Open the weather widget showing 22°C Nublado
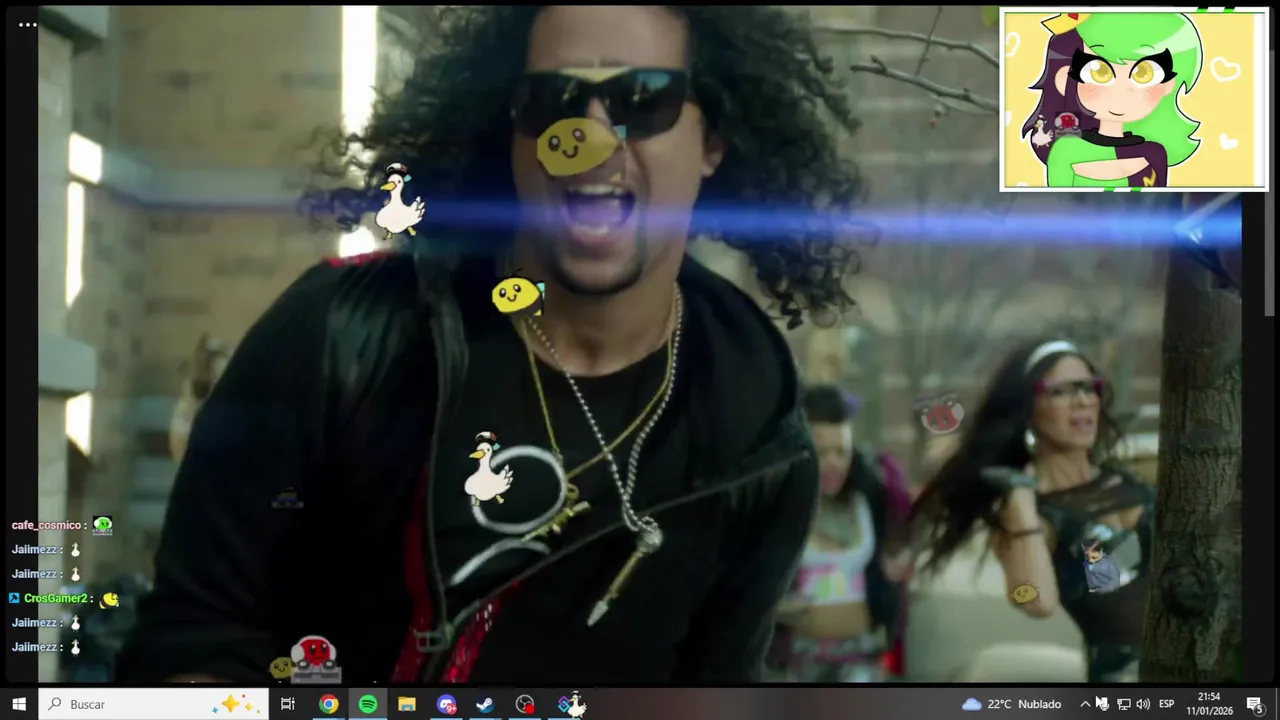The width and height of the screenshot is (1280, 720). [1011, 704]
